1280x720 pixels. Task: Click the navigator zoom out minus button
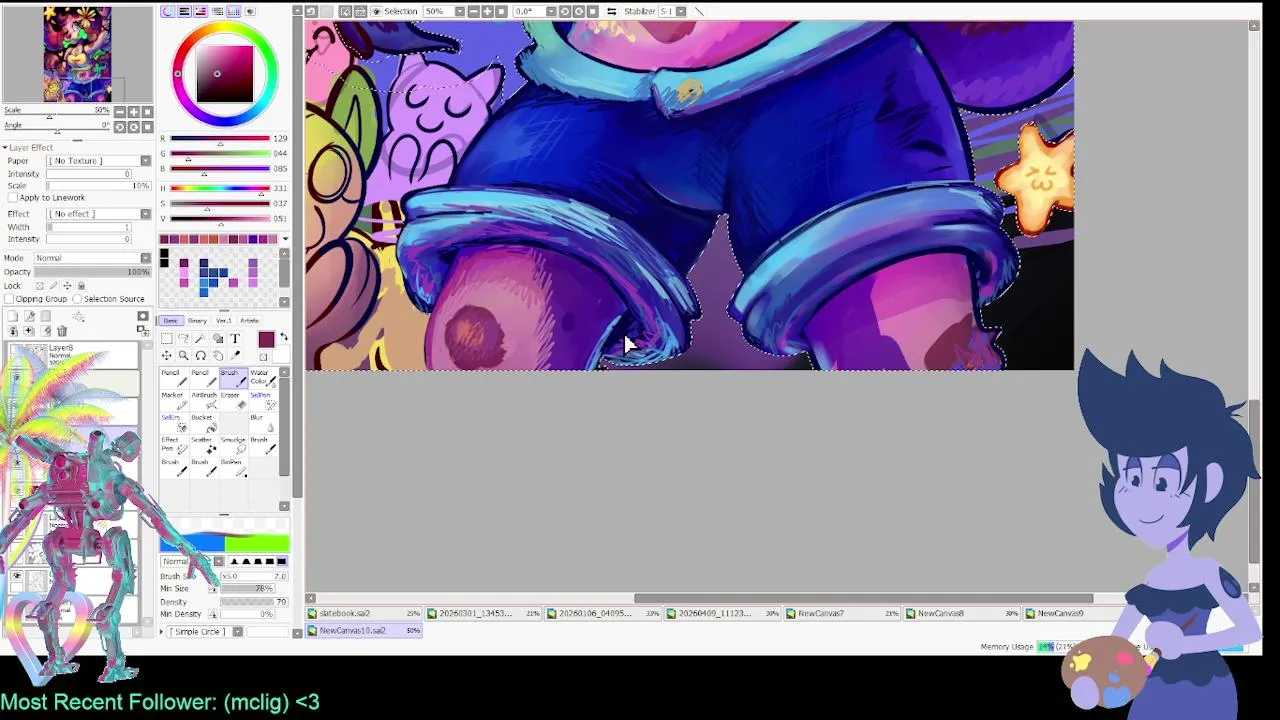[x=119, y=111]
